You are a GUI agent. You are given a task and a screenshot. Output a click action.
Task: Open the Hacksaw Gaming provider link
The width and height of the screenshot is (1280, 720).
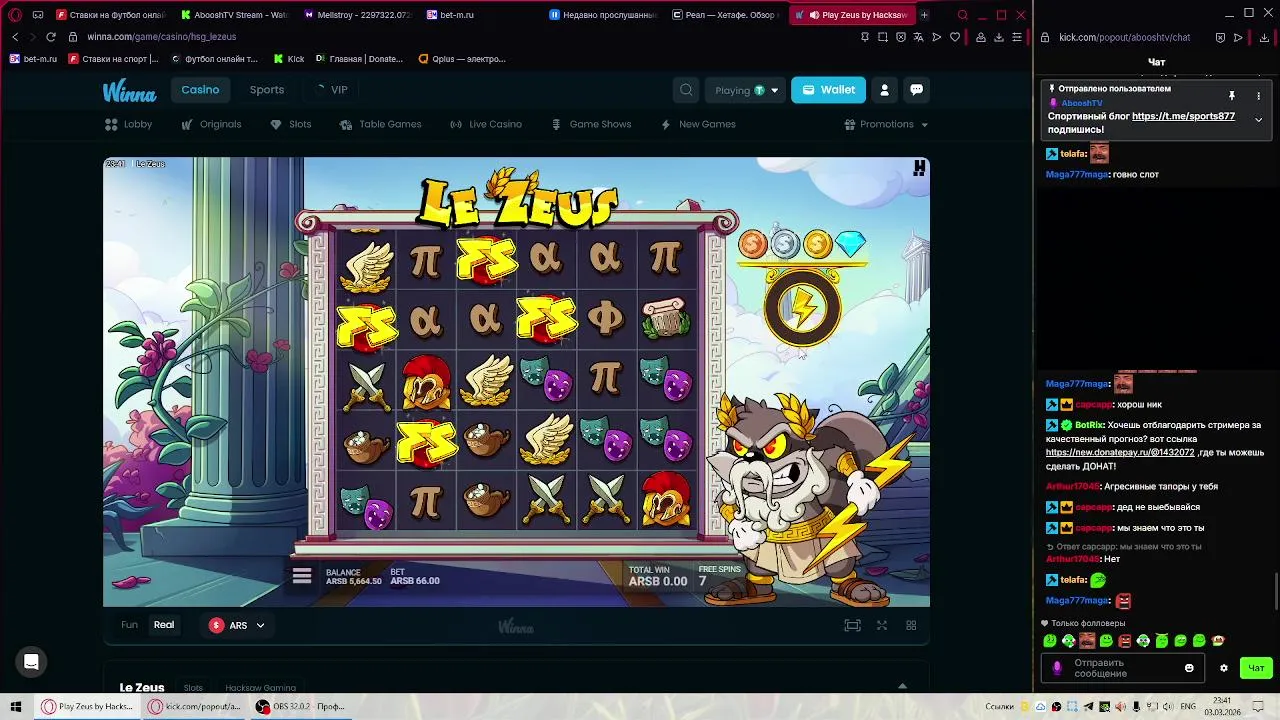coord(260,688)
